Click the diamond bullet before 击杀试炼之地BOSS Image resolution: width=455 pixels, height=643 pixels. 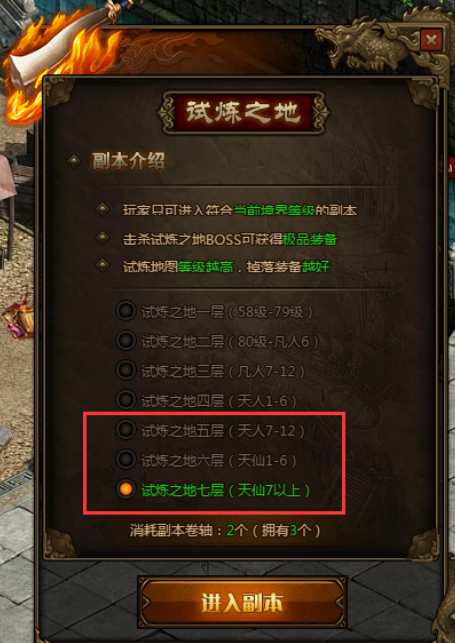(102, 237)
